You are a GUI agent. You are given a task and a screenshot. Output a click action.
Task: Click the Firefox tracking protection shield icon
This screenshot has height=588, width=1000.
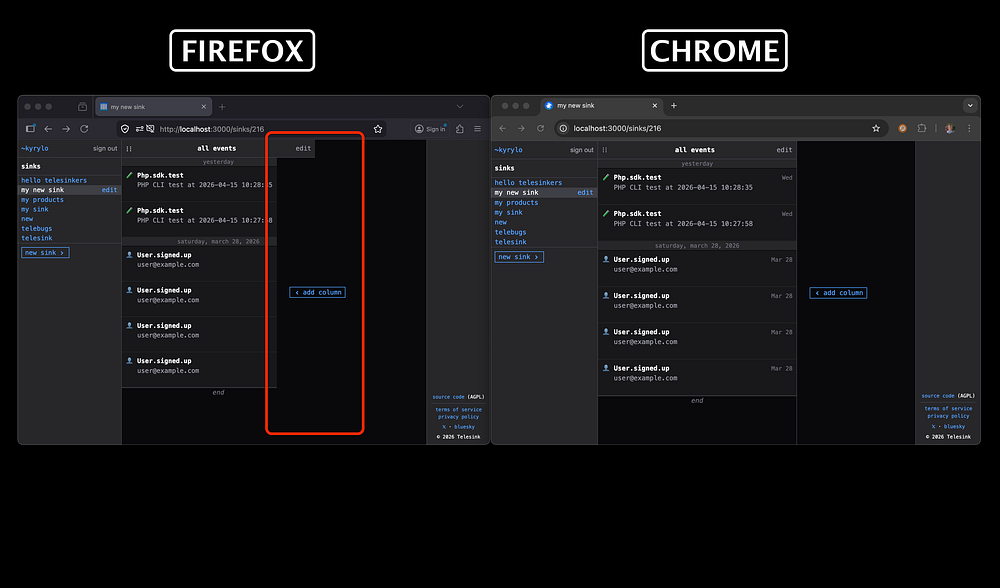[x=125, y=129]
